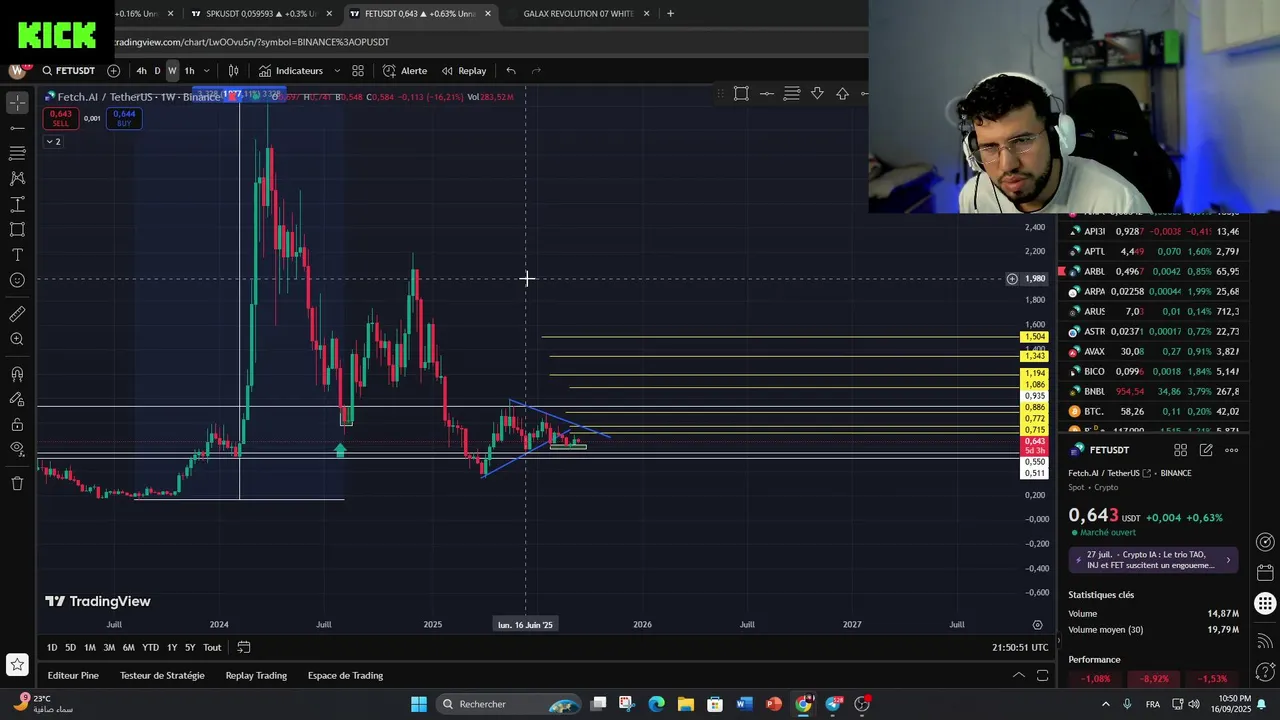1280x720 pixels.
Task: Select 1D date range
Action: click(x=52, y=648)
